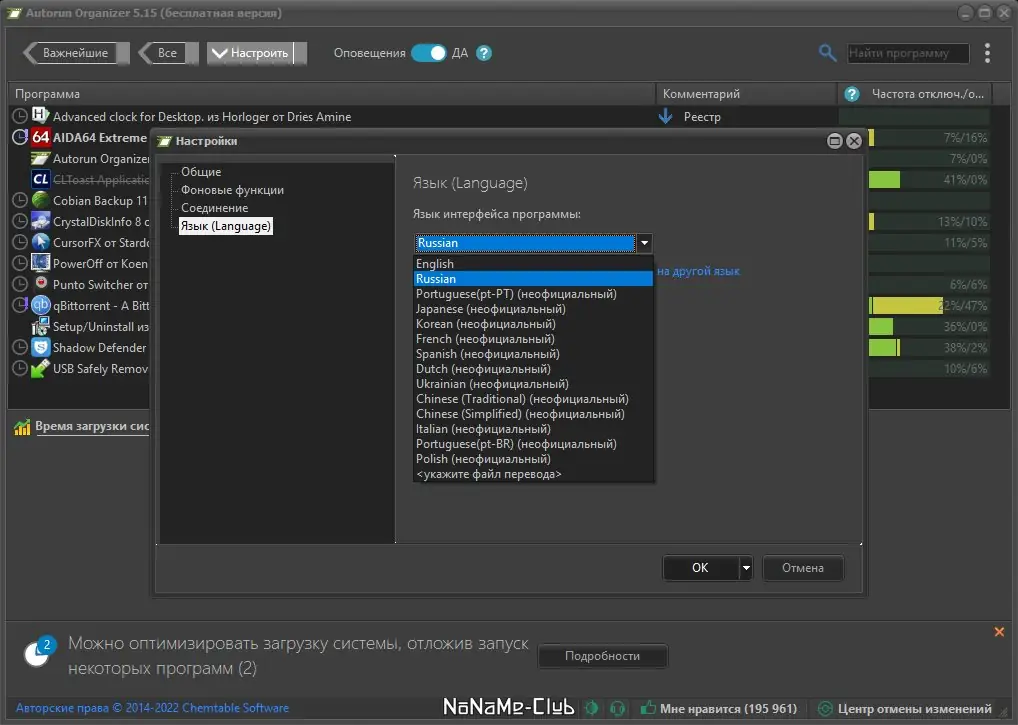The image size is (1018, 725).
Task: Open the Chemtable Software copyright link
Action: tap(152, 708)
